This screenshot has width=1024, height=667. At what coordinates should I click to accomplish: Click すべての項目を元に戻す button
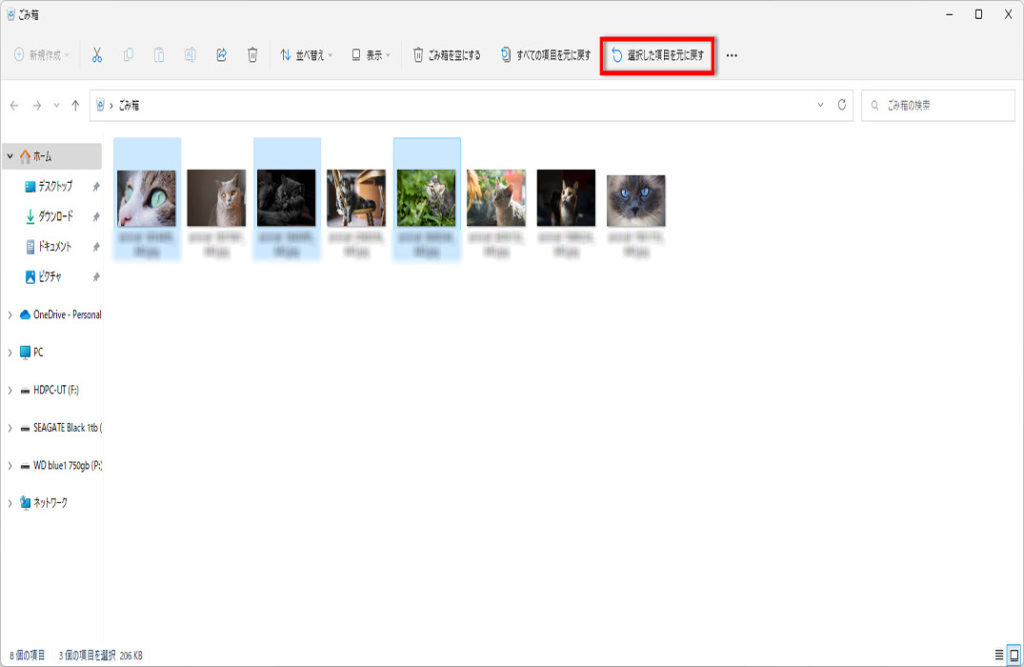pyautogui.click(x=546, y=55)
